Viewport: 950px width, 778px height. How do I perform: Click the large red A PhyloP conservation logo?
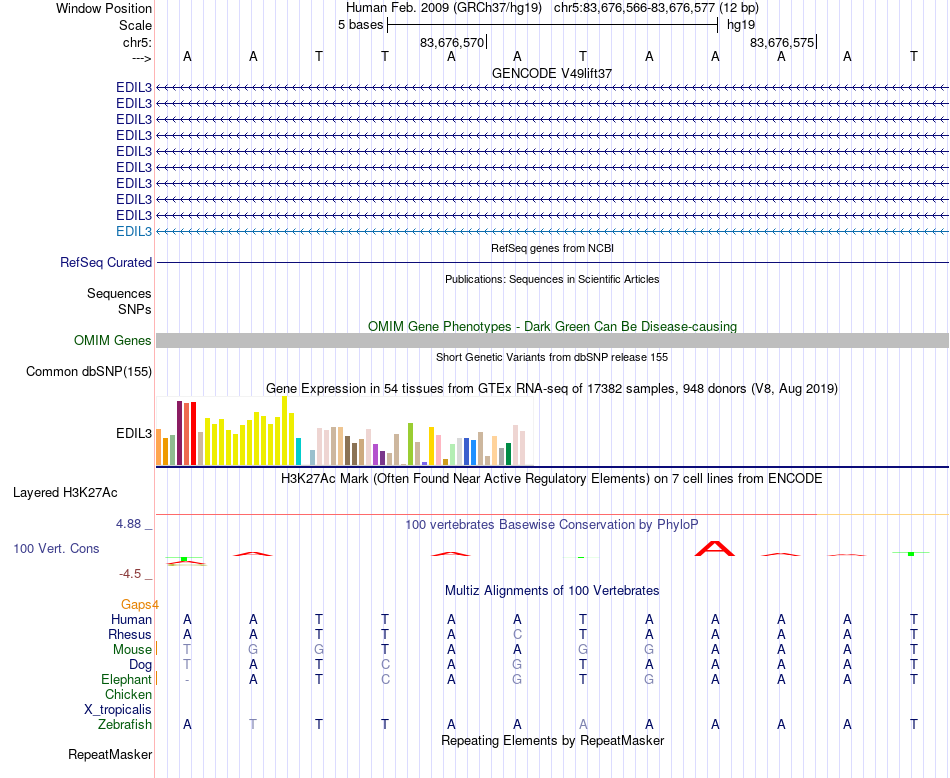715,548
